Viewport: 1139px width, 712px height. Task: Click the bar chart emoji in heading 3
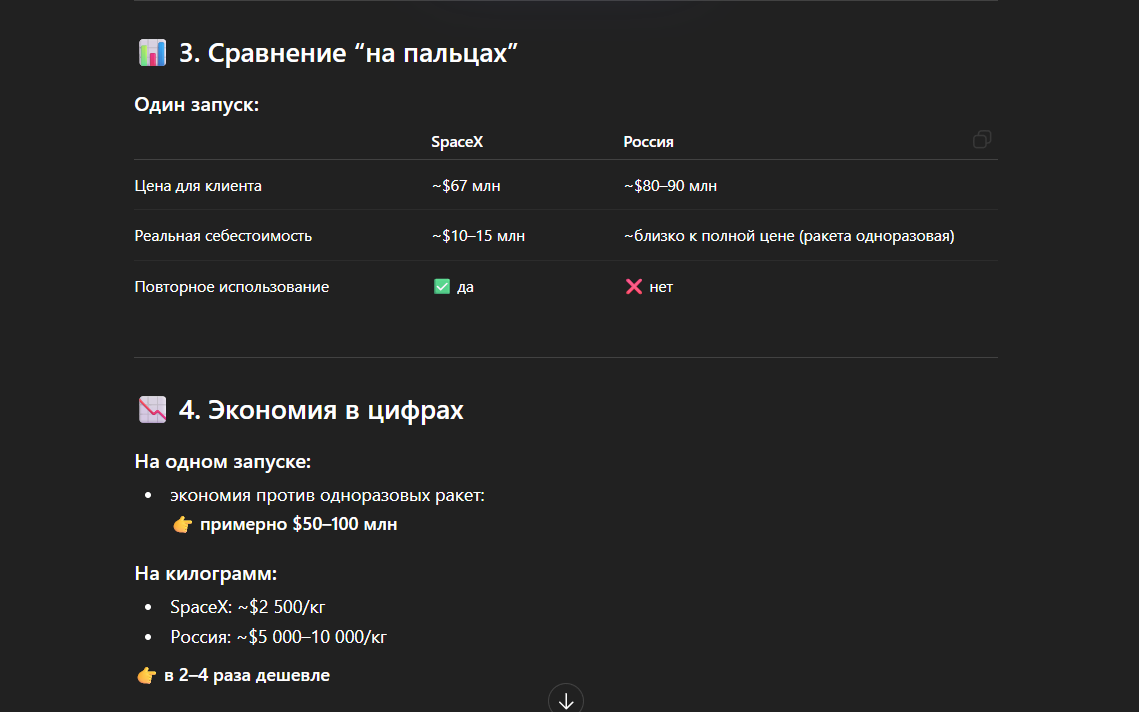[152, 54]
